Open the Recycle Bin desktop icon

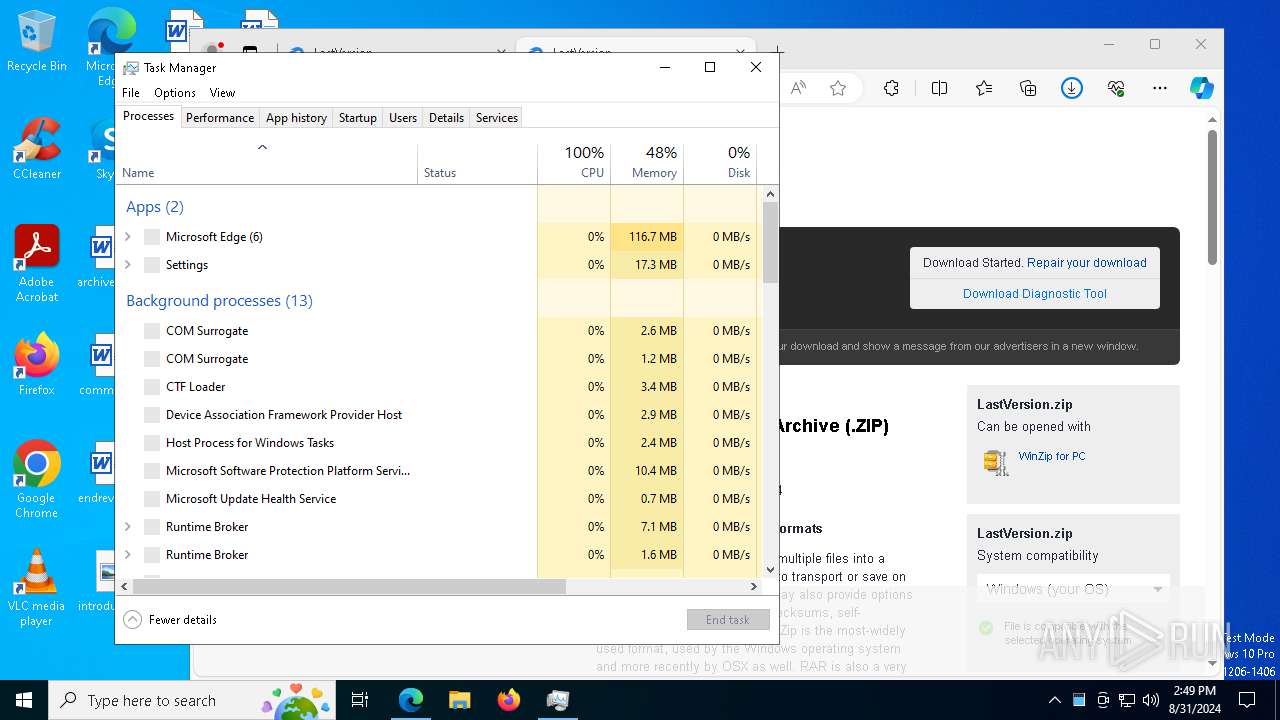(37, 40)
